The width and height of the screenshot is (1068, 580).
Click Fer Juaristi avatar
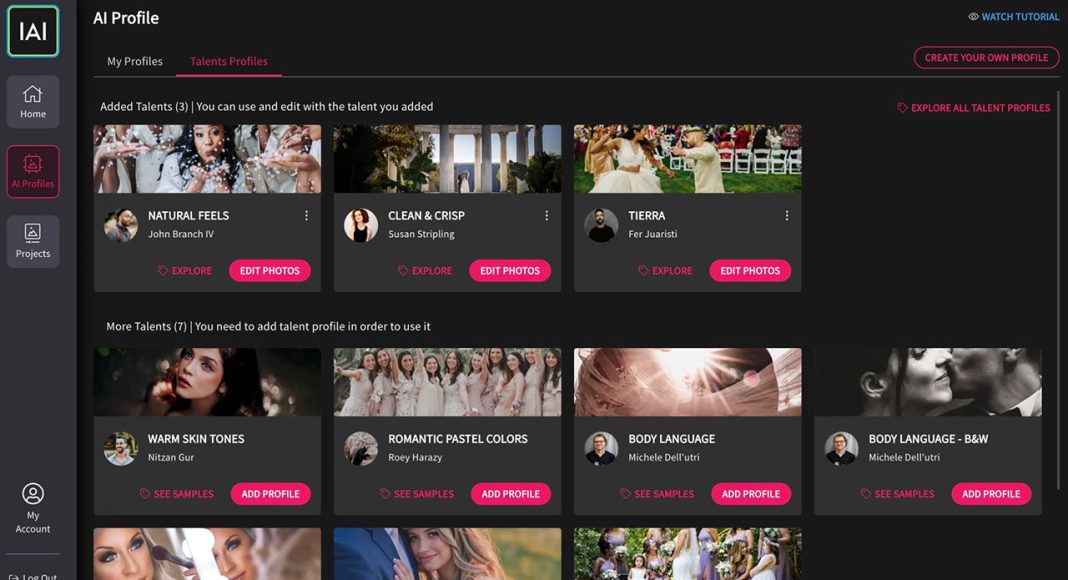(601, 225)
